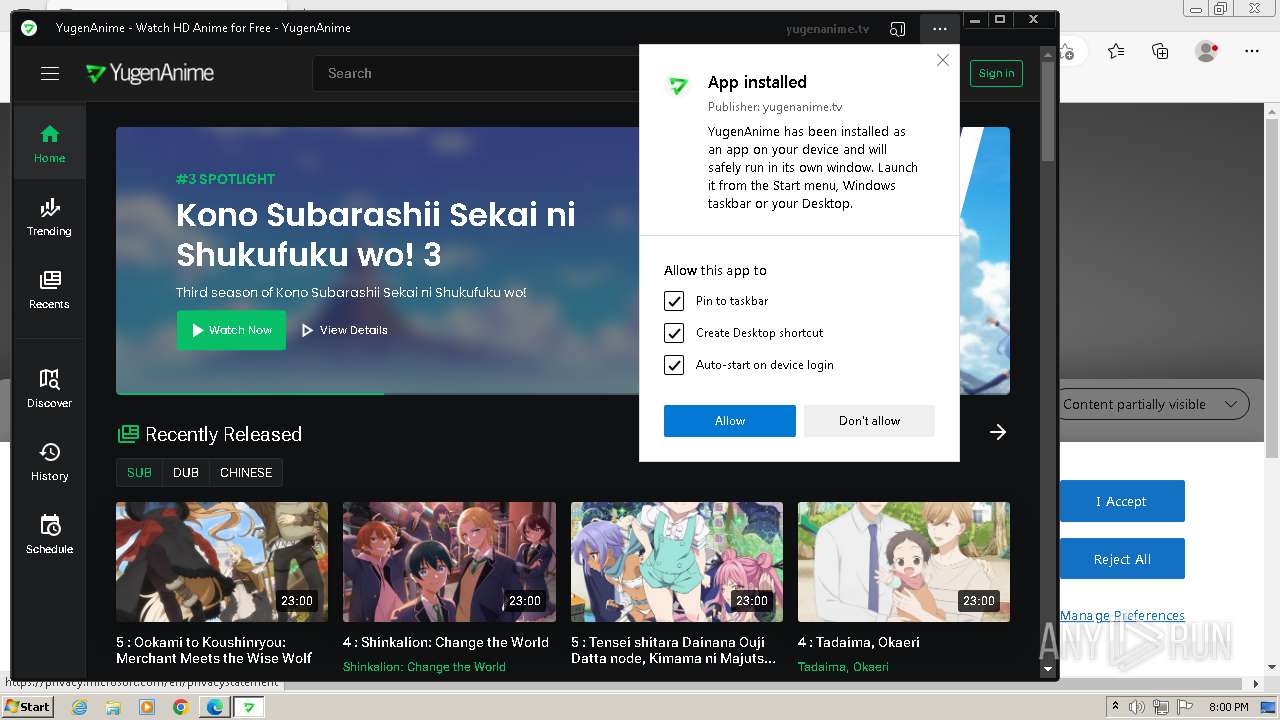Viewport: 1280px width, 720px height.
Task: Select YugenAnime app in taskbar
Action: coord(249,707)
